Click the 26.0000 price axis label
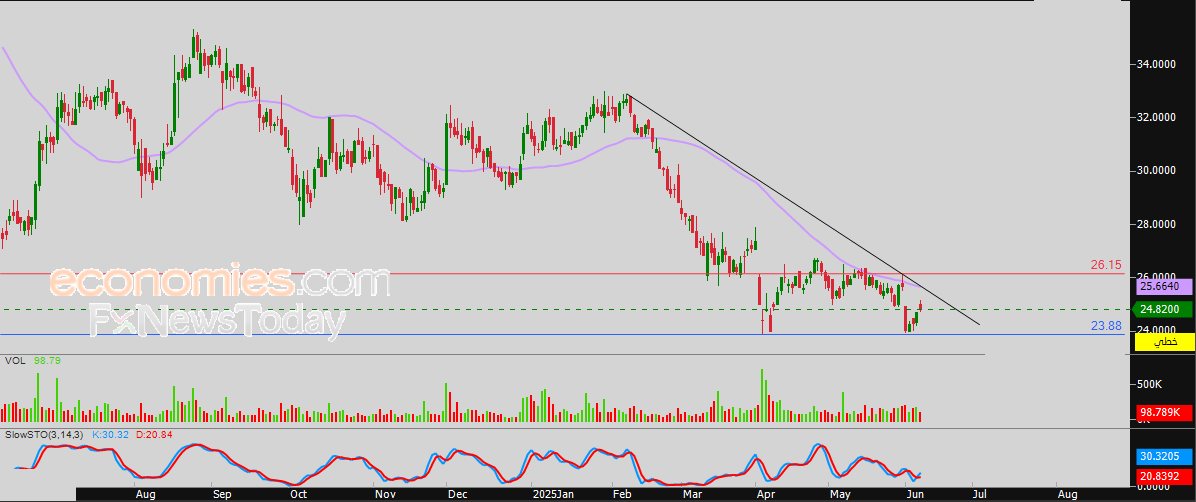This screenshot has height=502, width=1196. point(1157,276)
